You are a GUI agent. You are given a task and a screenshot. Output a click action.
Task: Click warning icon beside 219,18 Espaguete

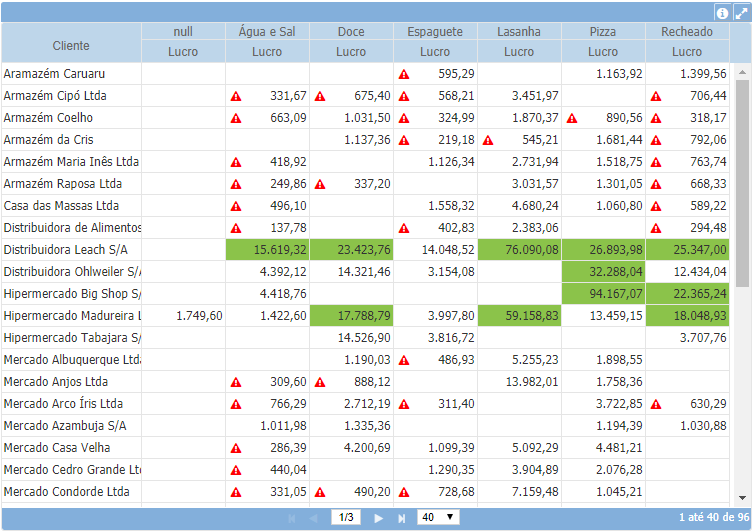404,140
